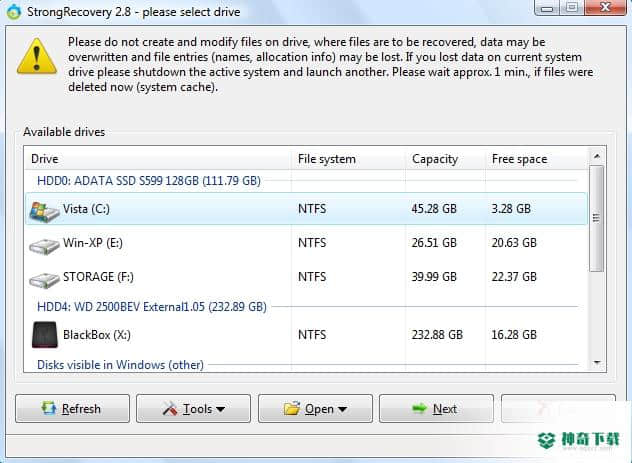Select the BlackBox (X:) drive name
Viewport: 632px width, 463px height.
pos(97,334)
